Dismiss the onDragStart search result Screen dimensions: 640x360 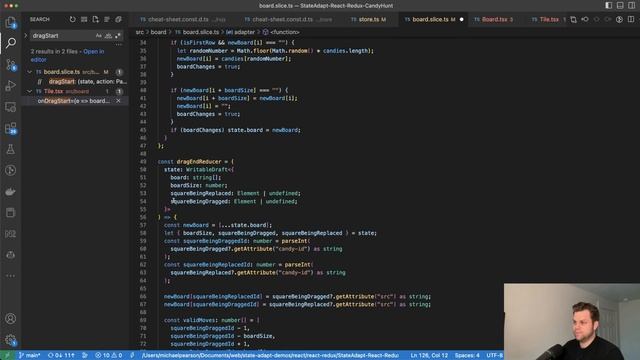tap(118, 101)
